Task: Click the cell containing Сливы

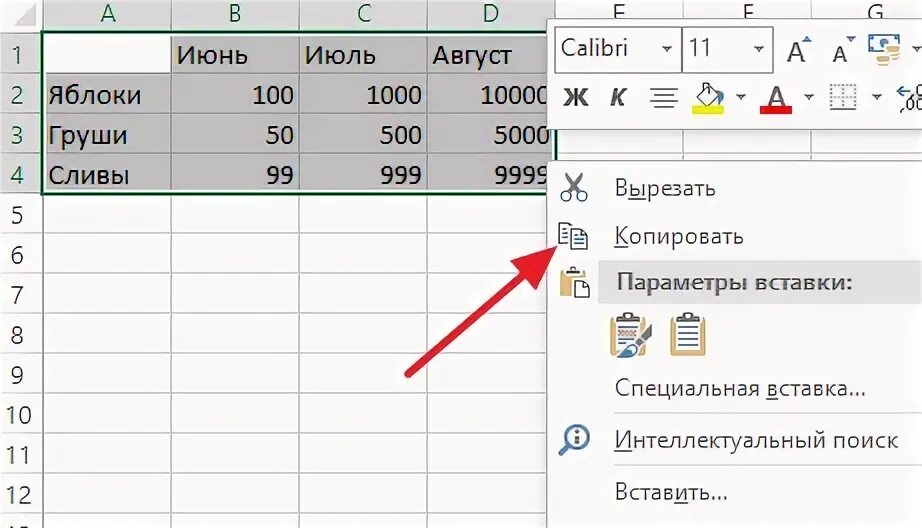Action: click(x=107, y=174)
